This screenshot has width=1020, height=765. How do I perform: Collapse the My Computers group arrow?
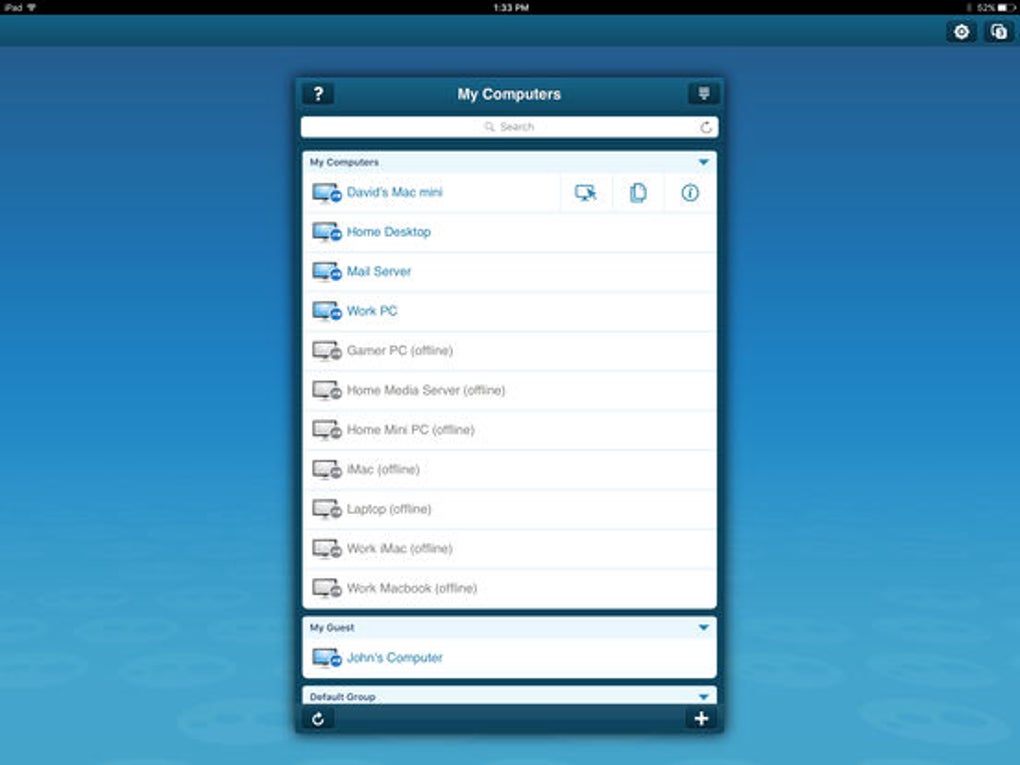pyautogui.click(x=703, y=162)
